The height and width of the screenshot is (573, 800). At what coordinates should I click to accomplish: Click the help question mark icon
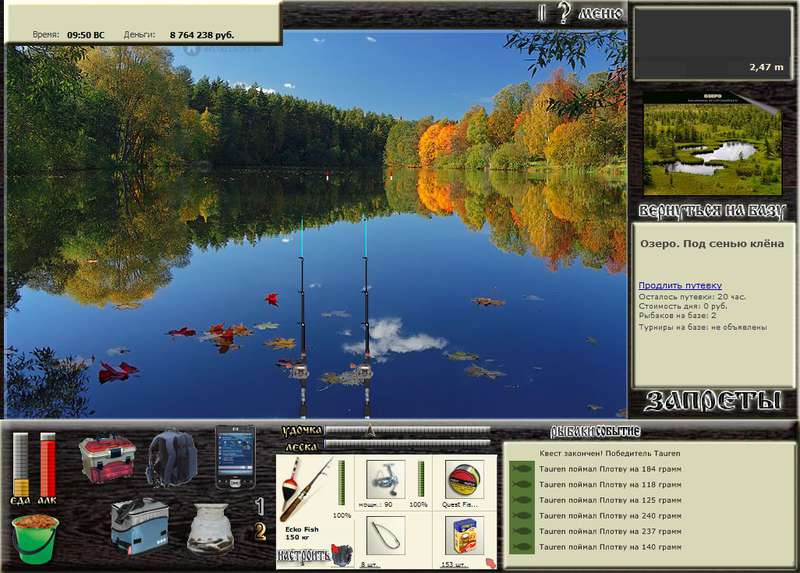pos(563,13)
